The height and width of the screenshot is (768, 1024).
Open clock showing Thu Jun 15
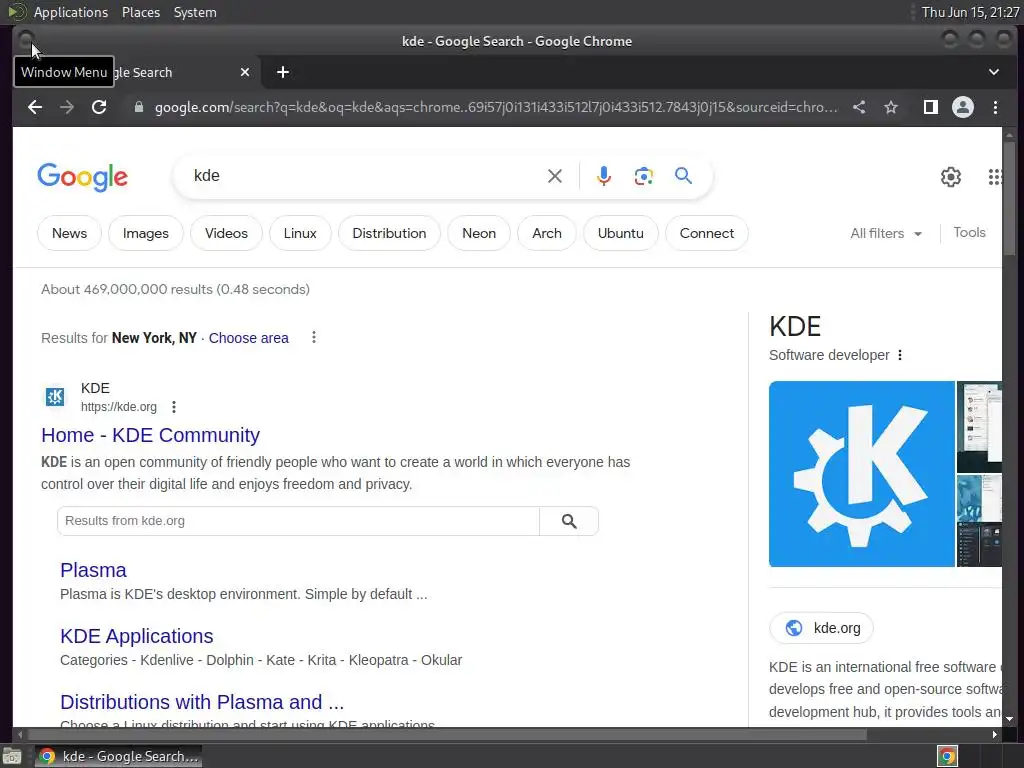pos(970,12)
